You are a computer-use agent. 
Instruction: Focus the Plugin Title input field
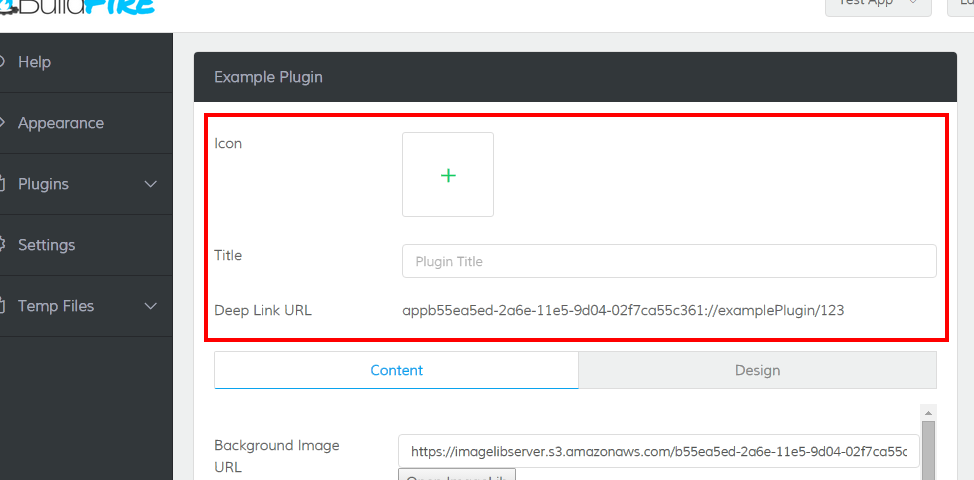coord(669,261)
